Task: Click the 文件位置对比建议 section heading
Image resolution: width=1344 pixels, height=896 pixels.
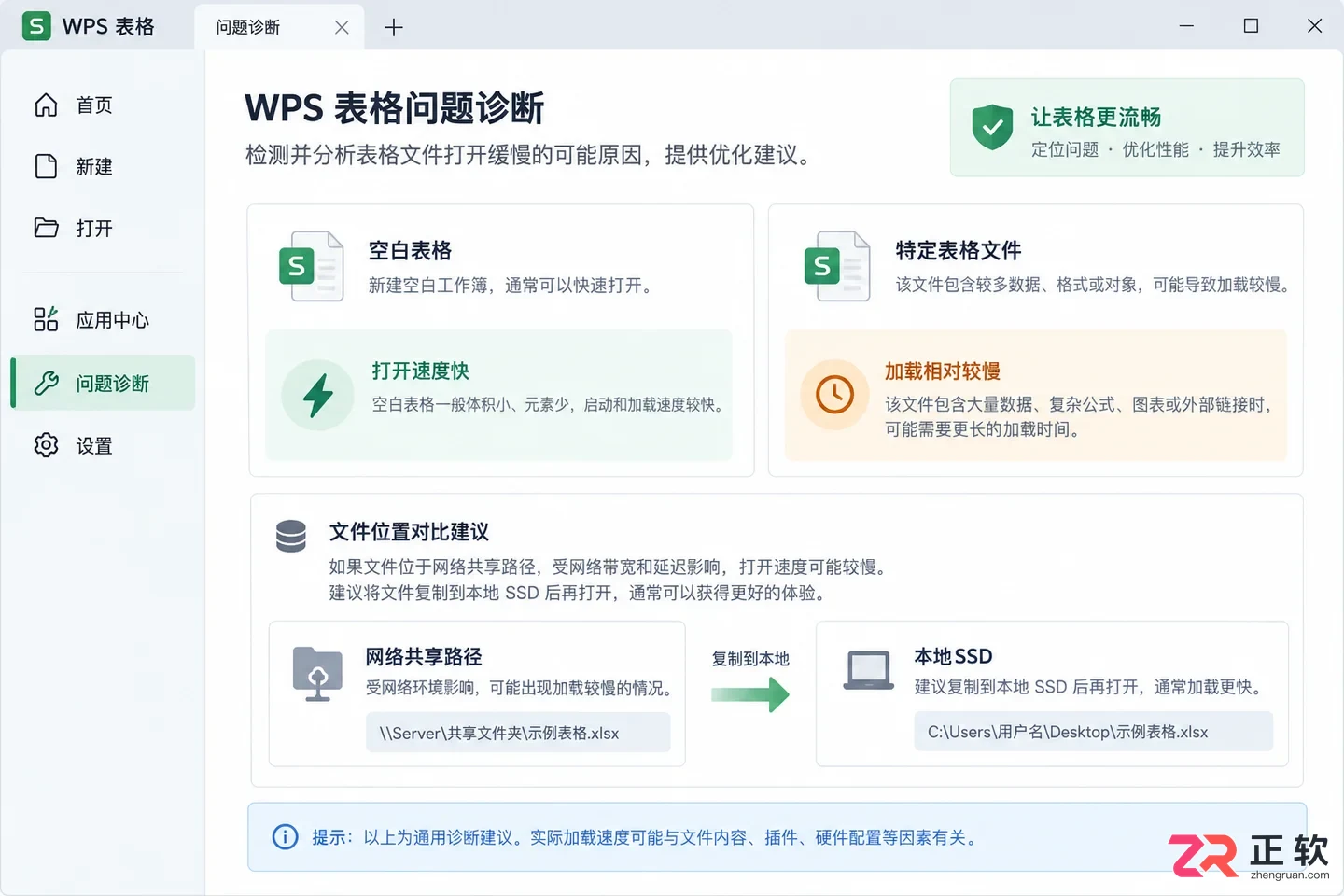Action: (x=409, y=532)
